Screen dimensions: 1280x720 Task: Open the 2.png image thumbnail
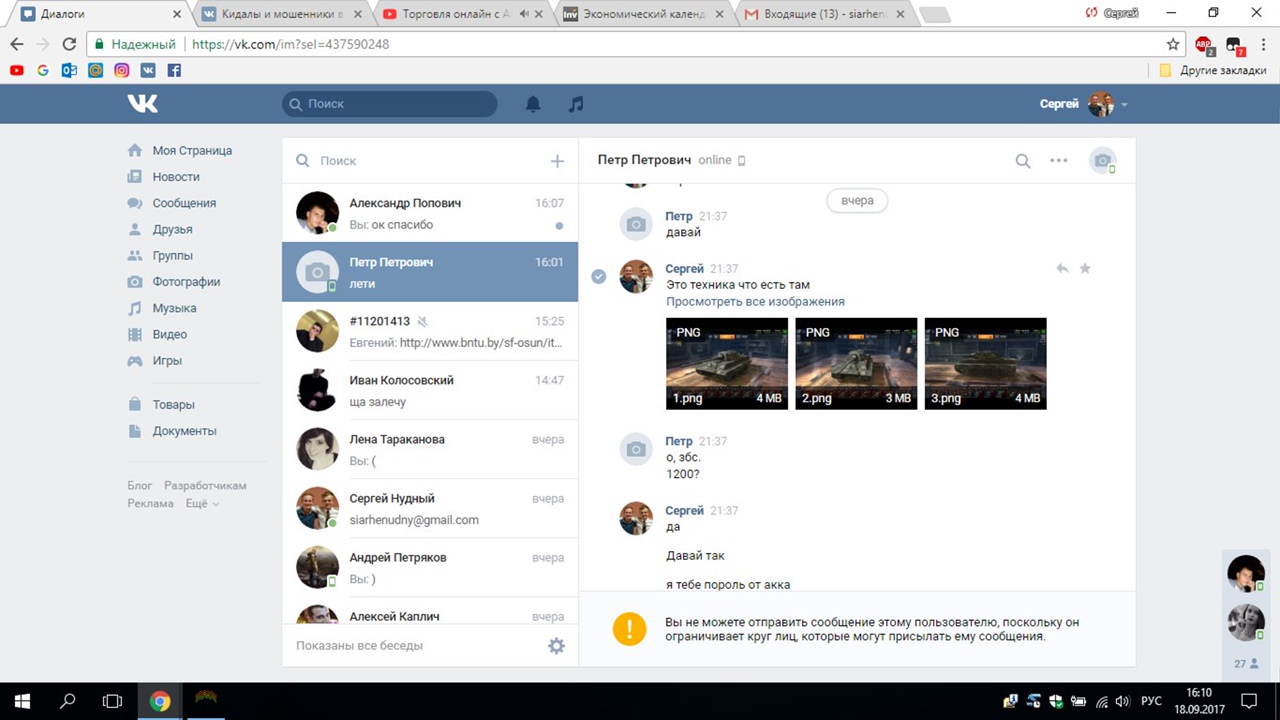click(x=856, y=363)
